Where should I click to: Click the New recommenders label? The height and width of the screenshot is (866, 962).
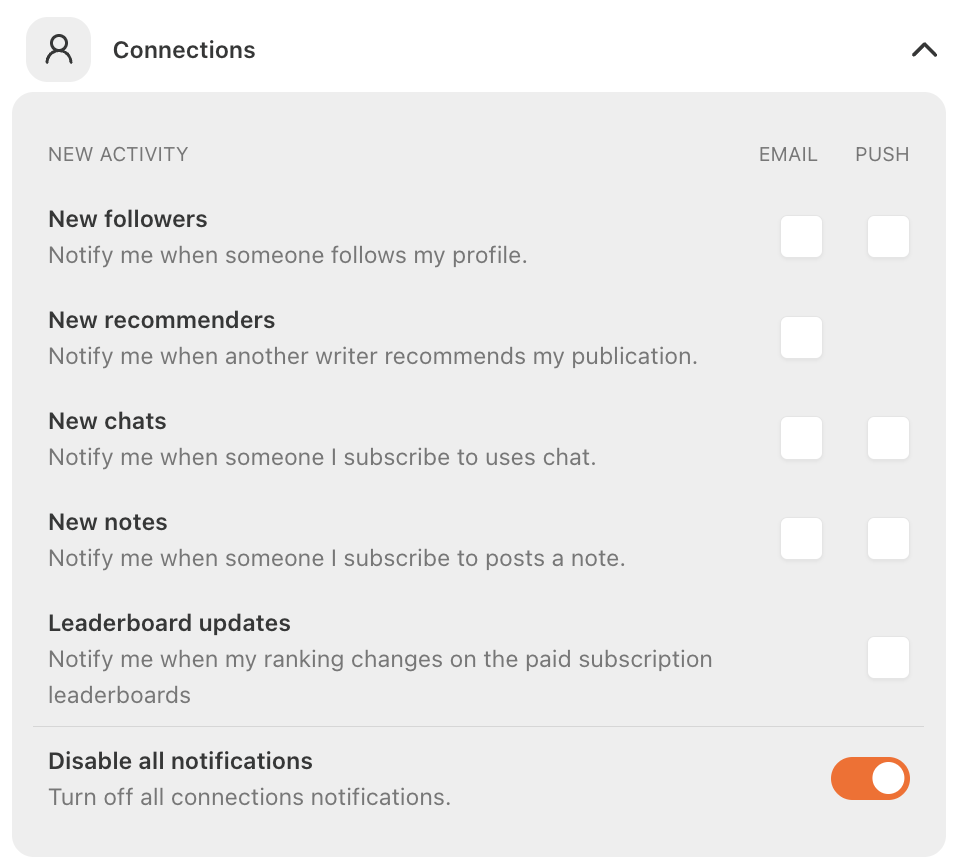(x=161, y=320)
